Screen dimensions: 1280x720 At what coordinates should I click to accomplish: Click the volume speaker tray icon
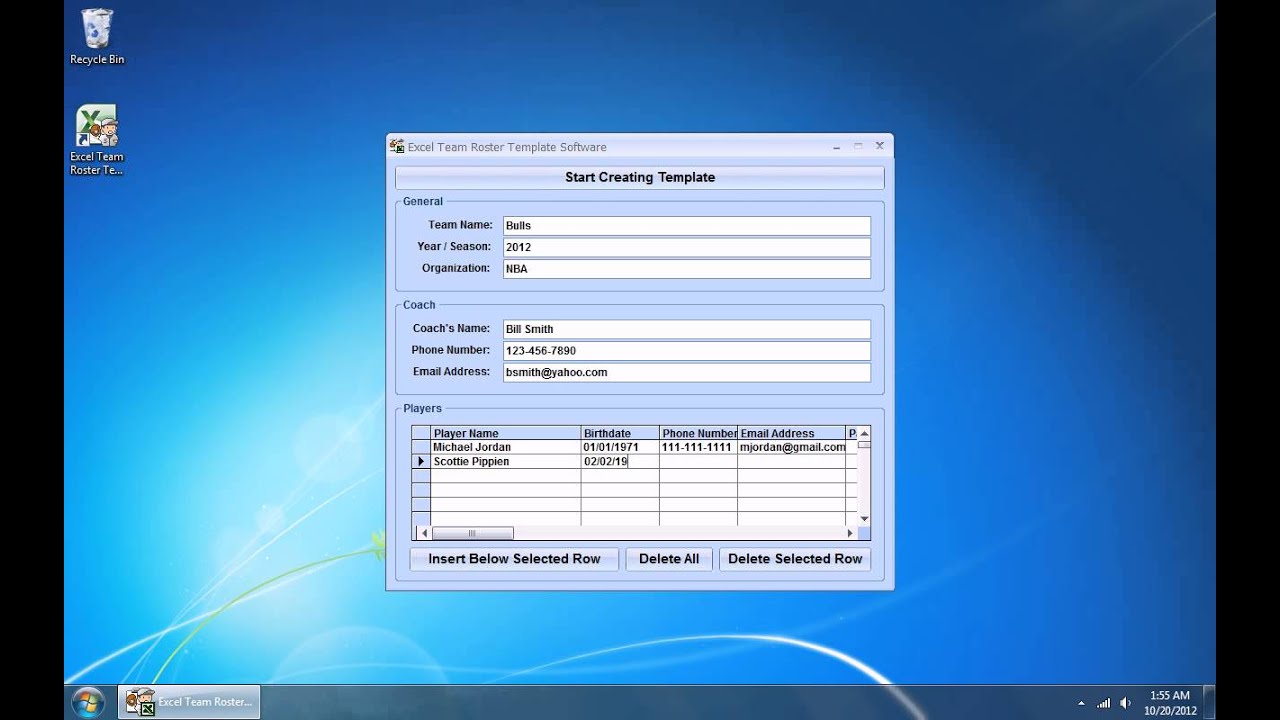pos(1126,703)
